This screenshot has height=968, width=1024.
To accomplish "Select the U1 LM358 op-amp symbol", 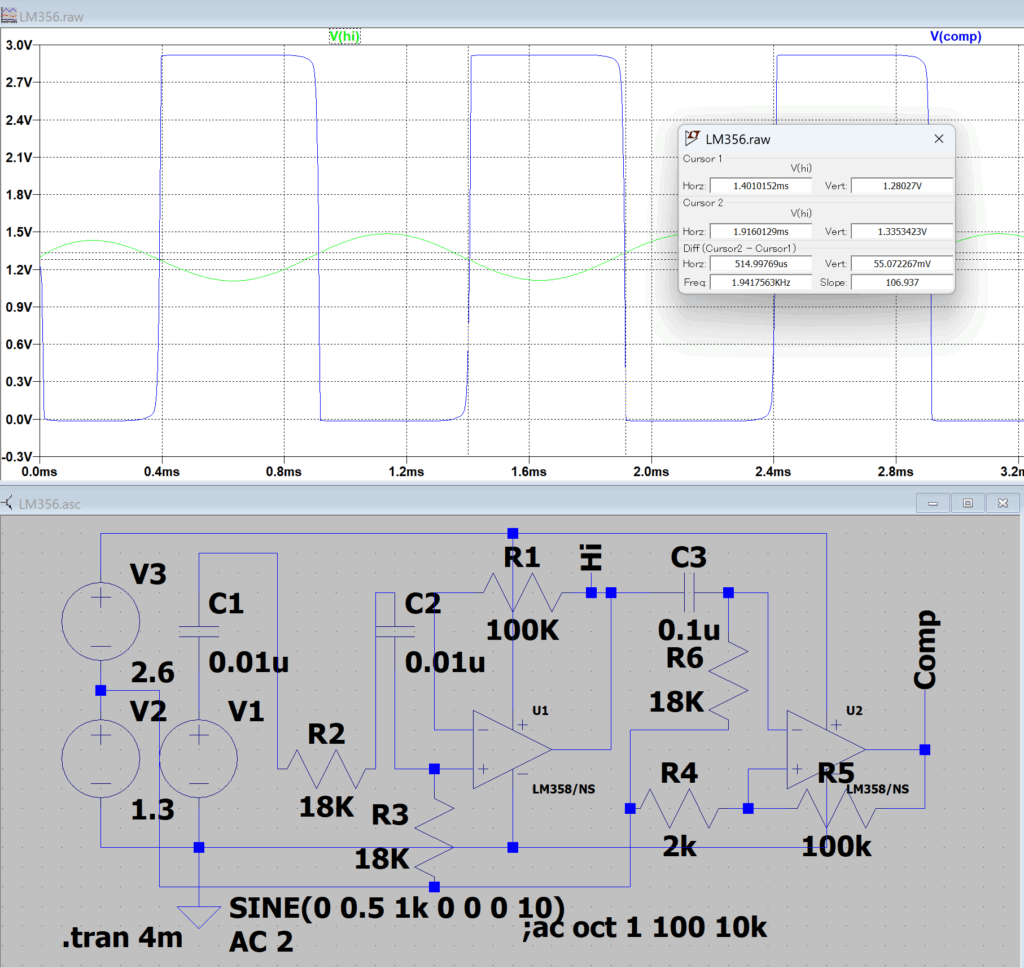I will [x=511, y=750].
